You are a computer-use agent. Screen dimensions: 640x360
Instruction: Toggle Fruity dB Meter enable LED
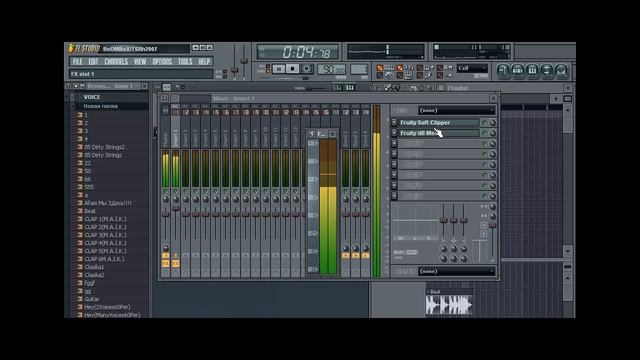[x=484, y=133]
